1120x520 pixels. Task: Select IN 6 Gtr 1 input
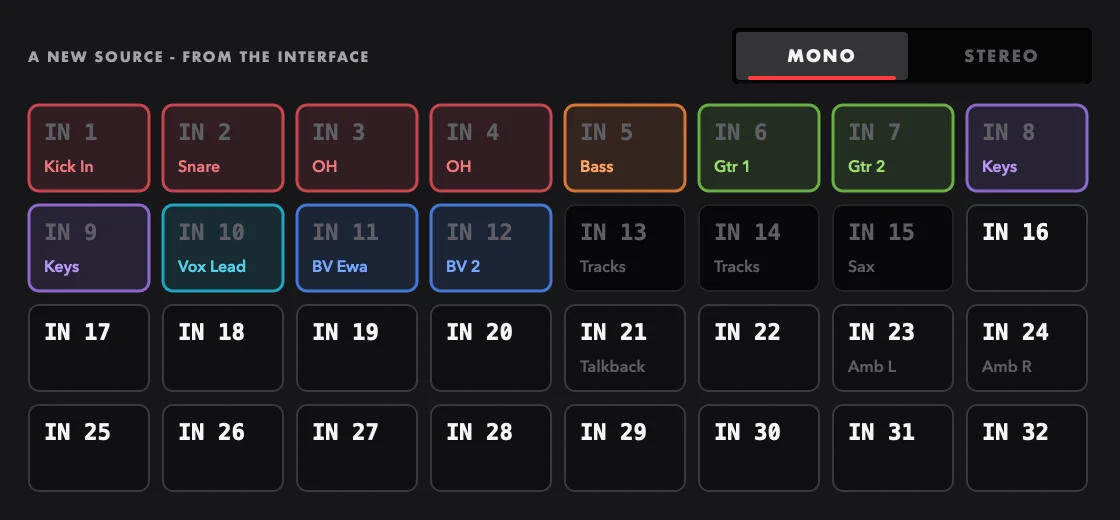pyautogui.click(x=759, y=148)
